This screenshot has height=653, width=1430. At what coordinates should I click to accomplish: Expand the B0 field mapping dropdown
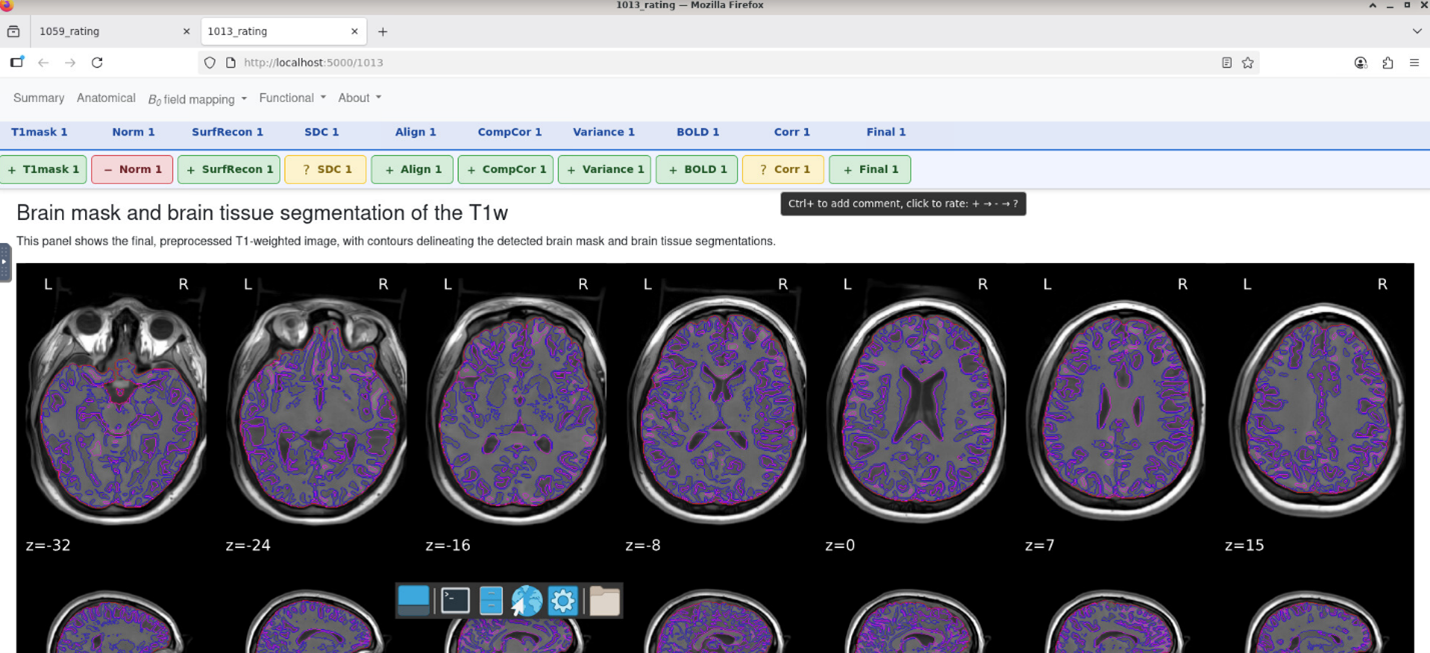197,98
